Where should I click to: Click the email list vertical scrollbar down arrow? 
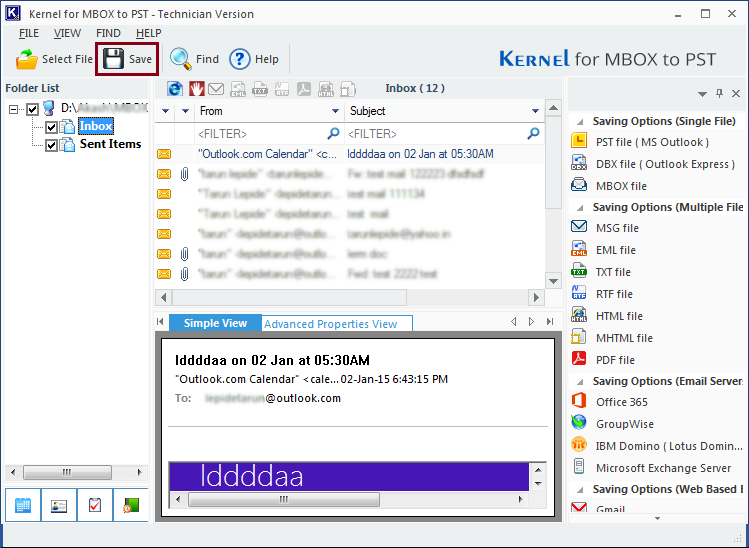click(x=553, y=281)
